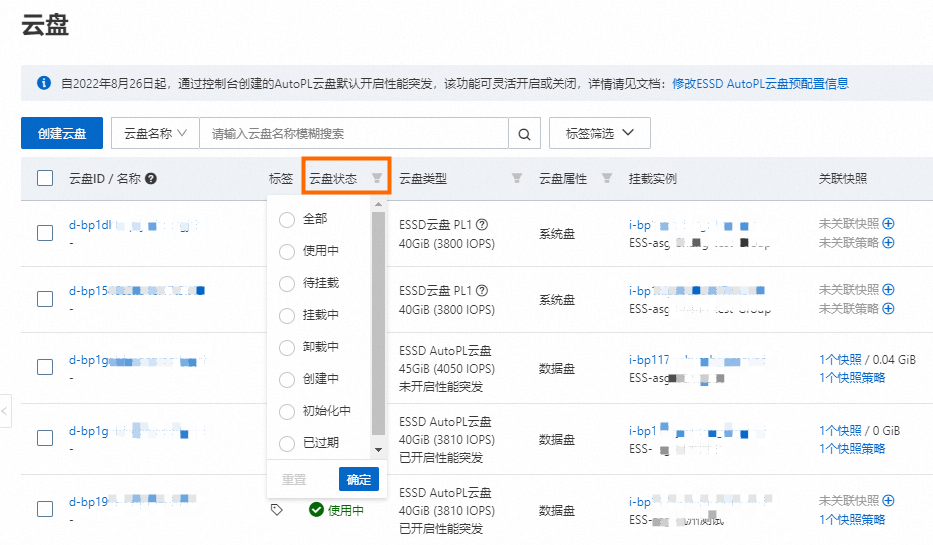The height and width of the screenshot is (545, 933).
Task: Check the first disk row checkbox
Action: [x=45, y=233]
